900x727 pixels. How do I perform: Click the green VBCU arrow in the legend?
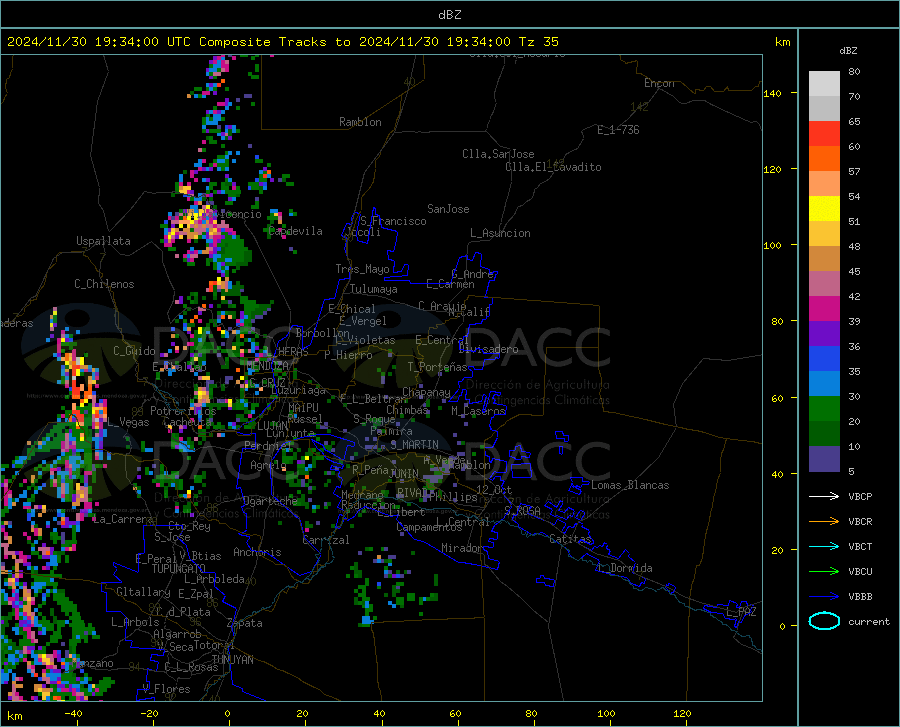(x=824, y=572)
